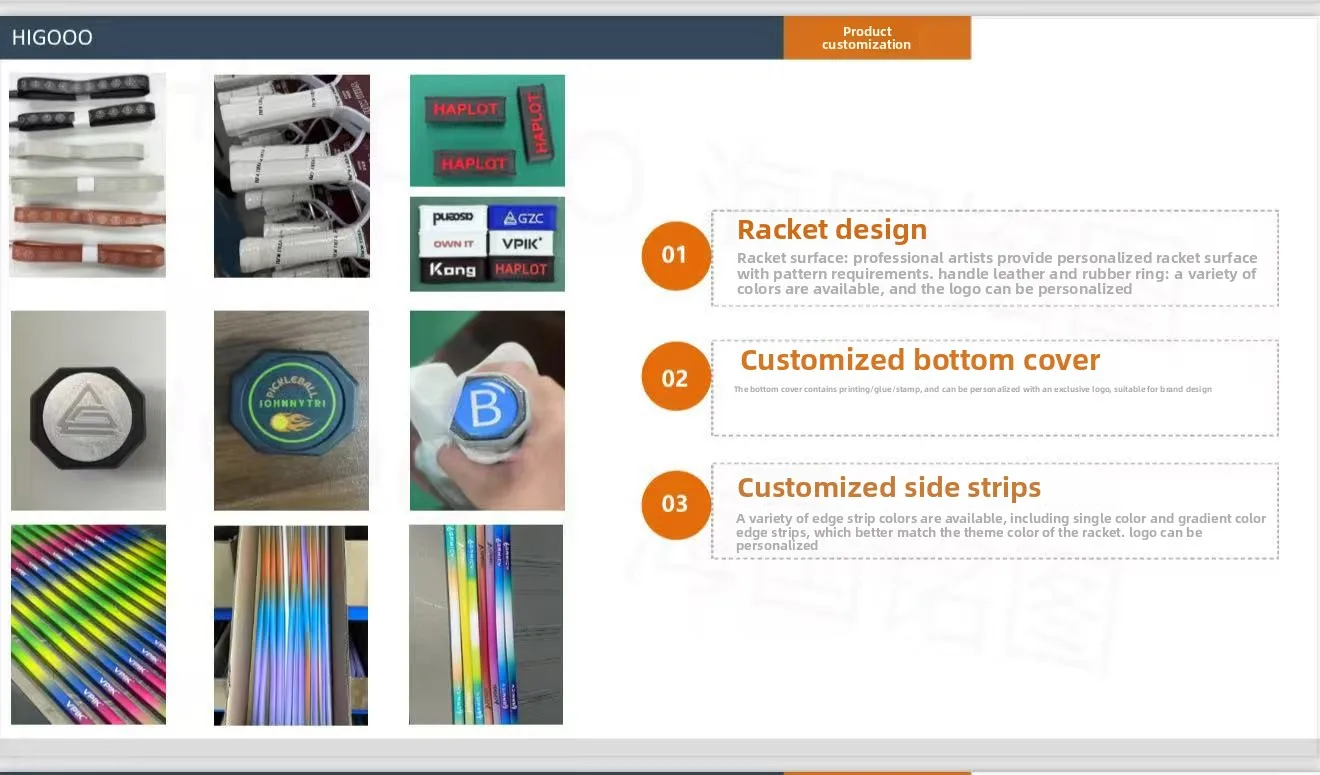Open the rainbow VPIK edge strips photo
This screenshot has width=1320, height=775.
pyautogui.click(x=88, y=624)
